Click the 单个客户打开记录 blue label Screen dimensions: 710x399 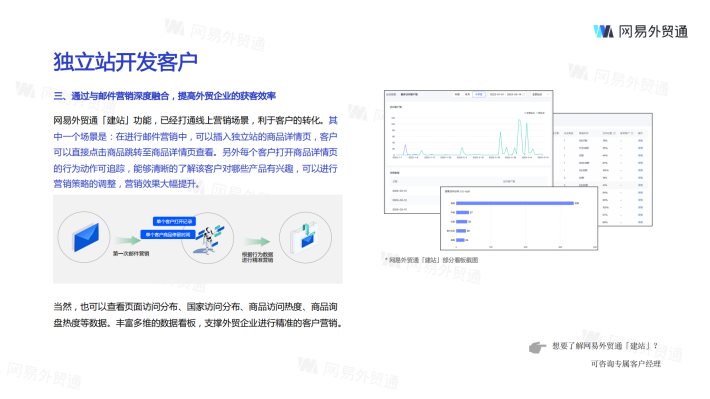174,221
